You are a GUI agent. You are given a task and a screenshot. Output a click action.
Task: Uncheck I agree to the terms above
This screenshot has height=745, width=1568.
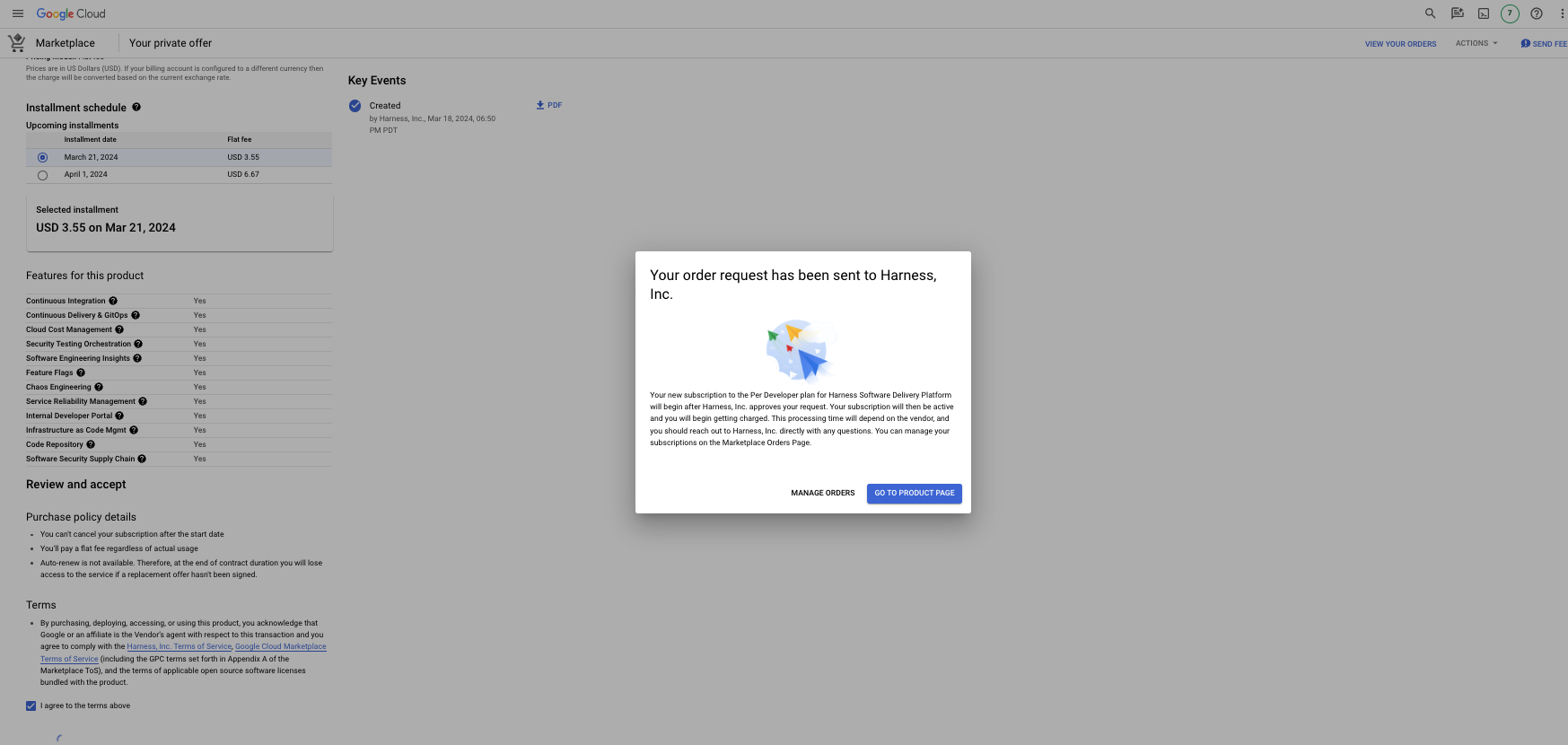click(31, 706)
